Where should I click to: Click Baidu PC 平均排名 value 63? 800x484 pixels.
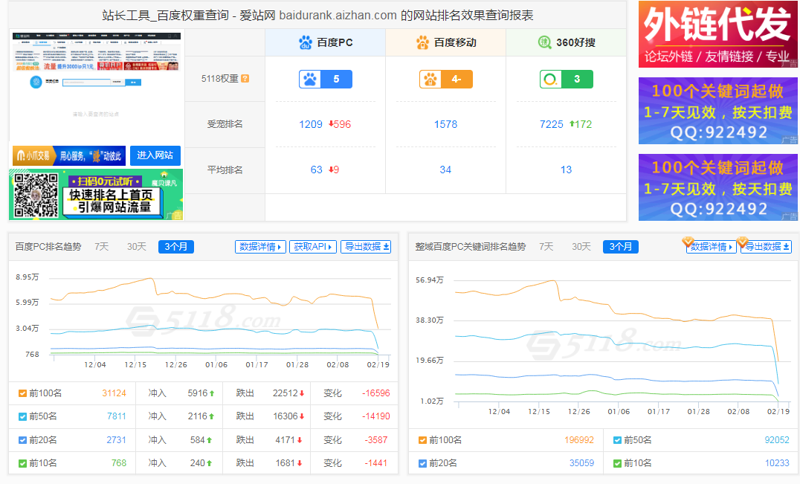316,170
